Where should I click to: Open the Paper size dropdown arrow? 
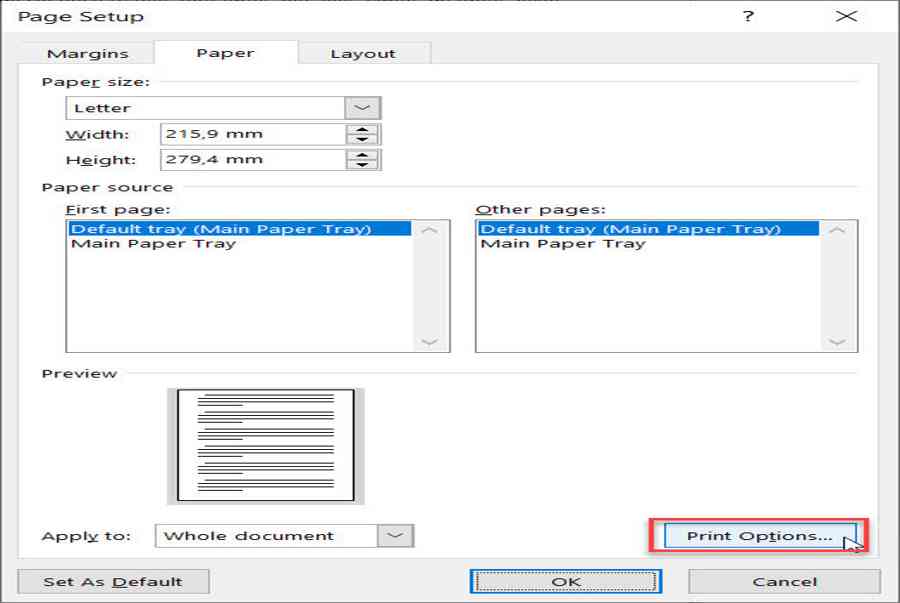(362, 108)
